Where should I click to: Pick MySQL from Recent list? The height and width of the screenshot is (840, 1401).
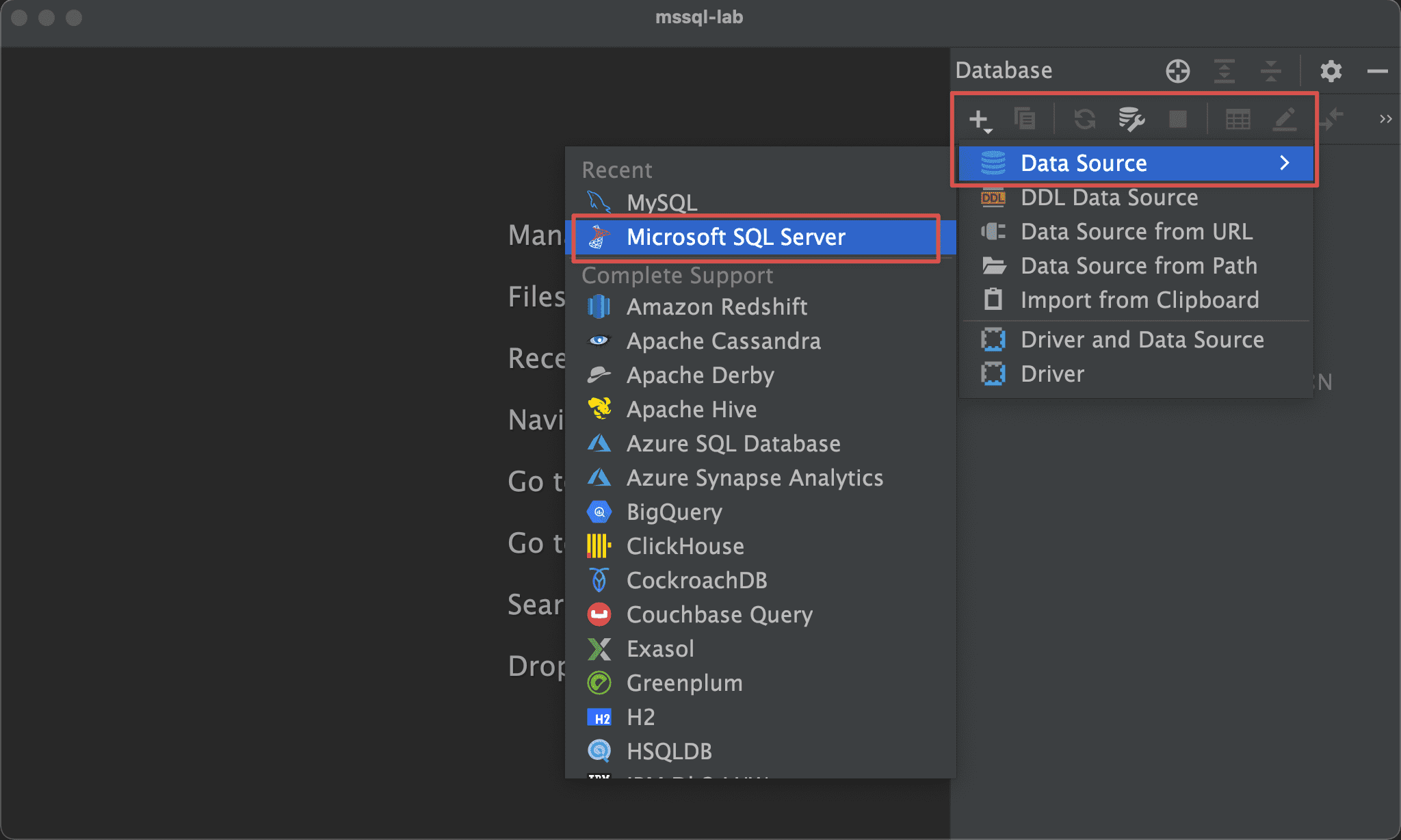[761, 202]
